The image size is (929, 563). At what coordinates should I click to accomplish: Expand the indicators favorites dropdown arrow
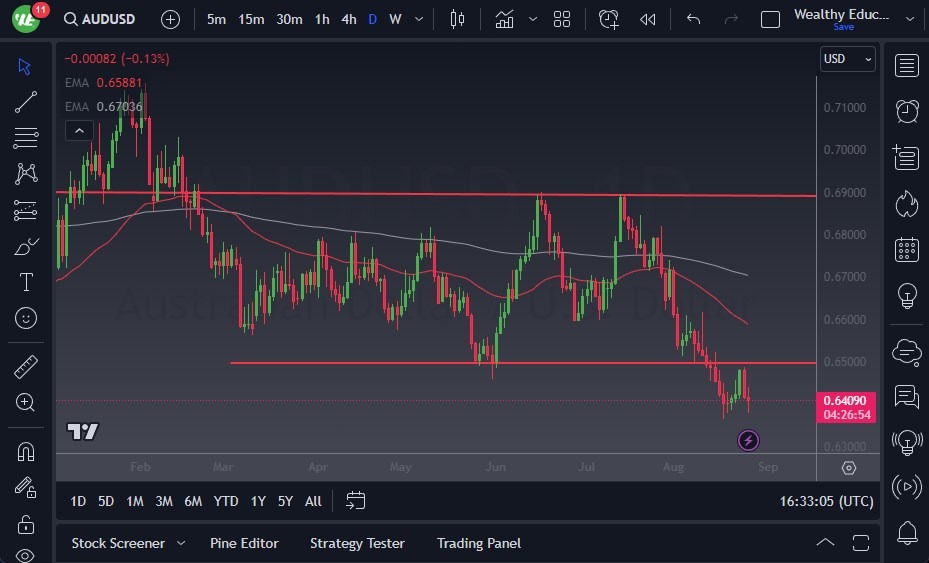coord(533,20)
